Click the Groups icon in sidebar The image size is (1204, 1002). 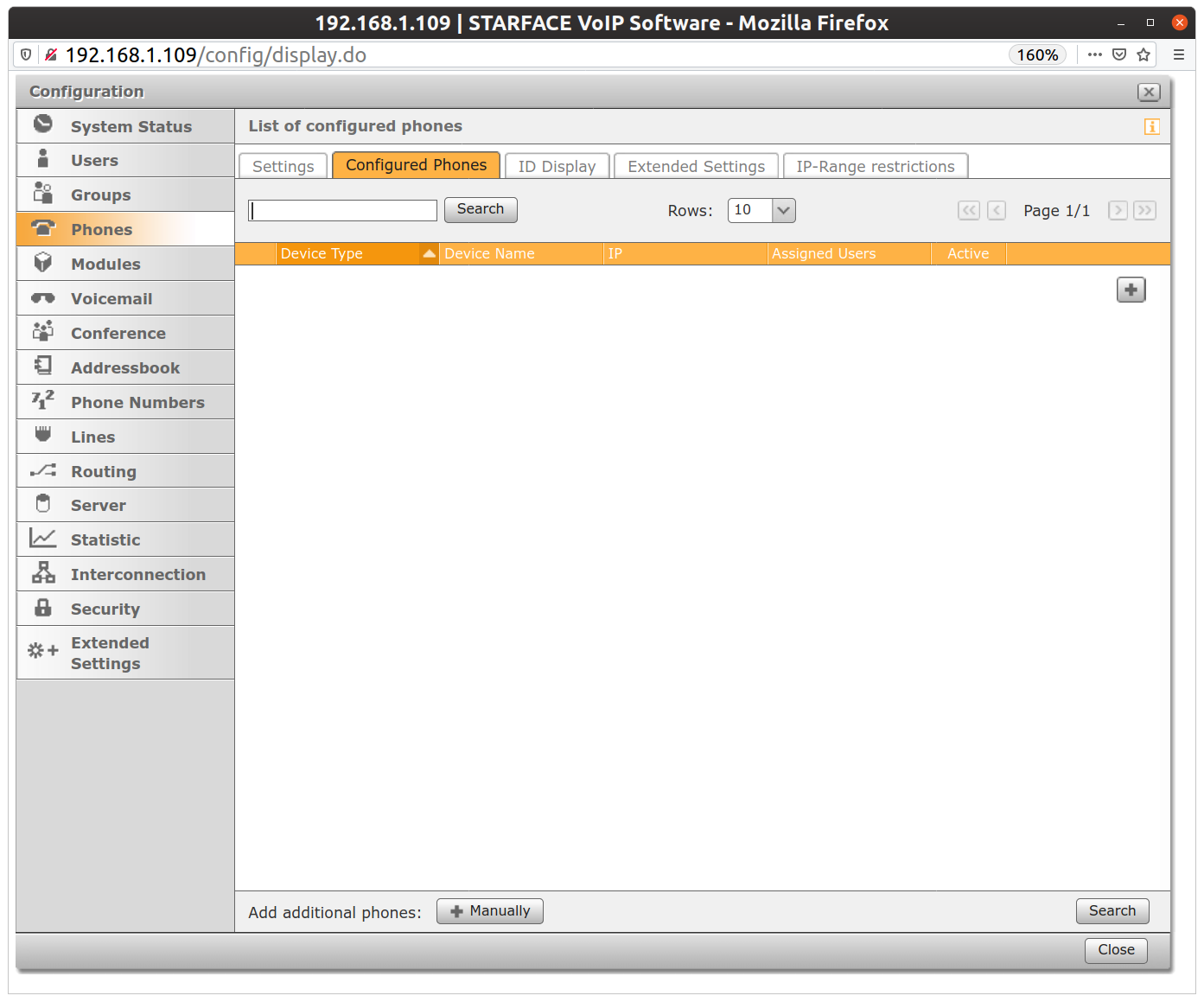pyautogui.click(x=43, y=193)
